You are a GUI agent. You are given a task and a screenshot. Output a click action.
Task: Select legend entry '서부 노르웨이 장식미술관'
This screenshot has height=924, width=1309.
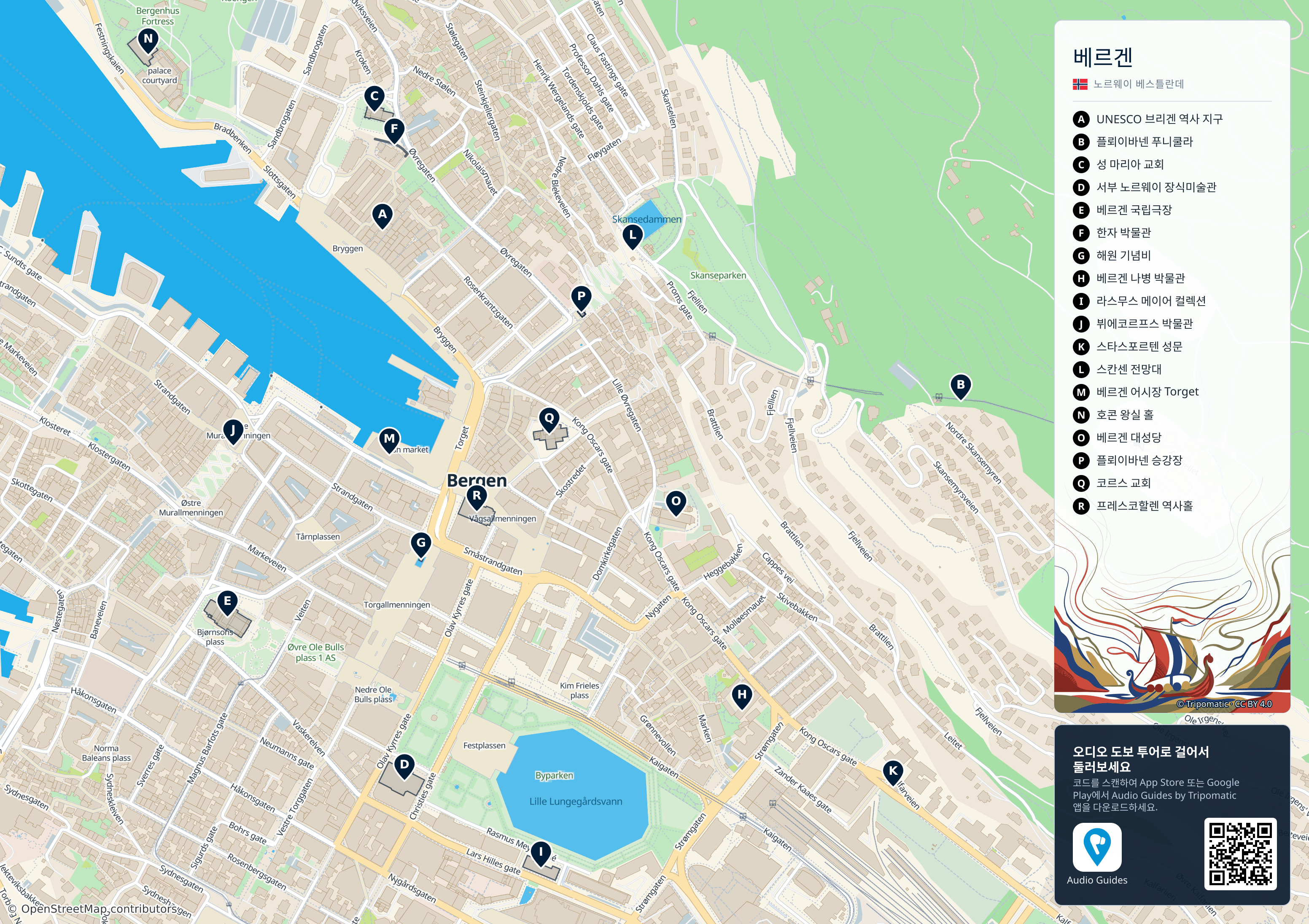pos(1156,188)
